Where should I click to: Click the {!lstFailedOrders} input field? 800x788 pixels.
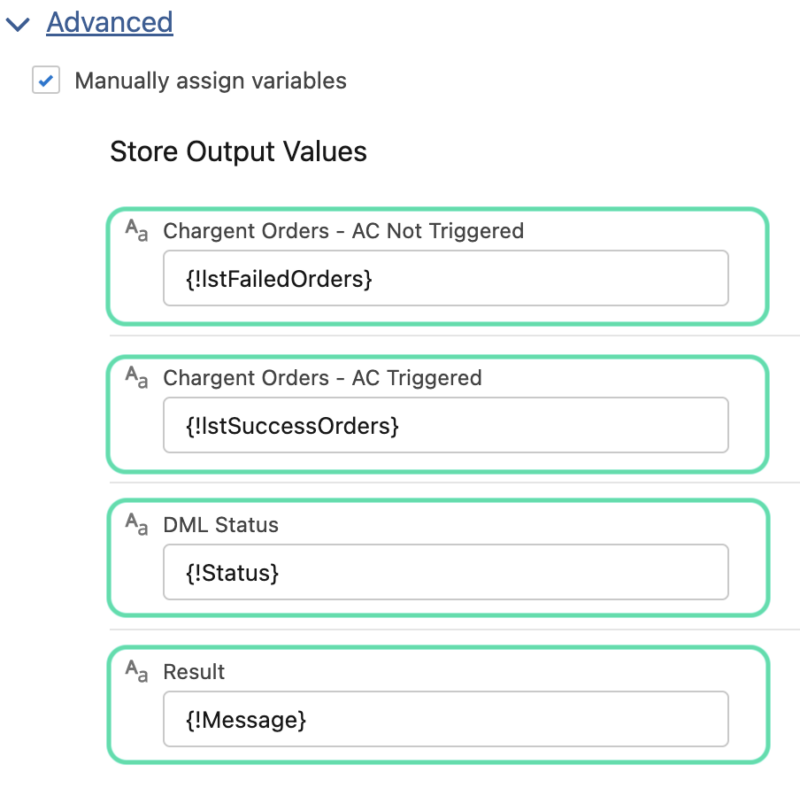[446, 278]
